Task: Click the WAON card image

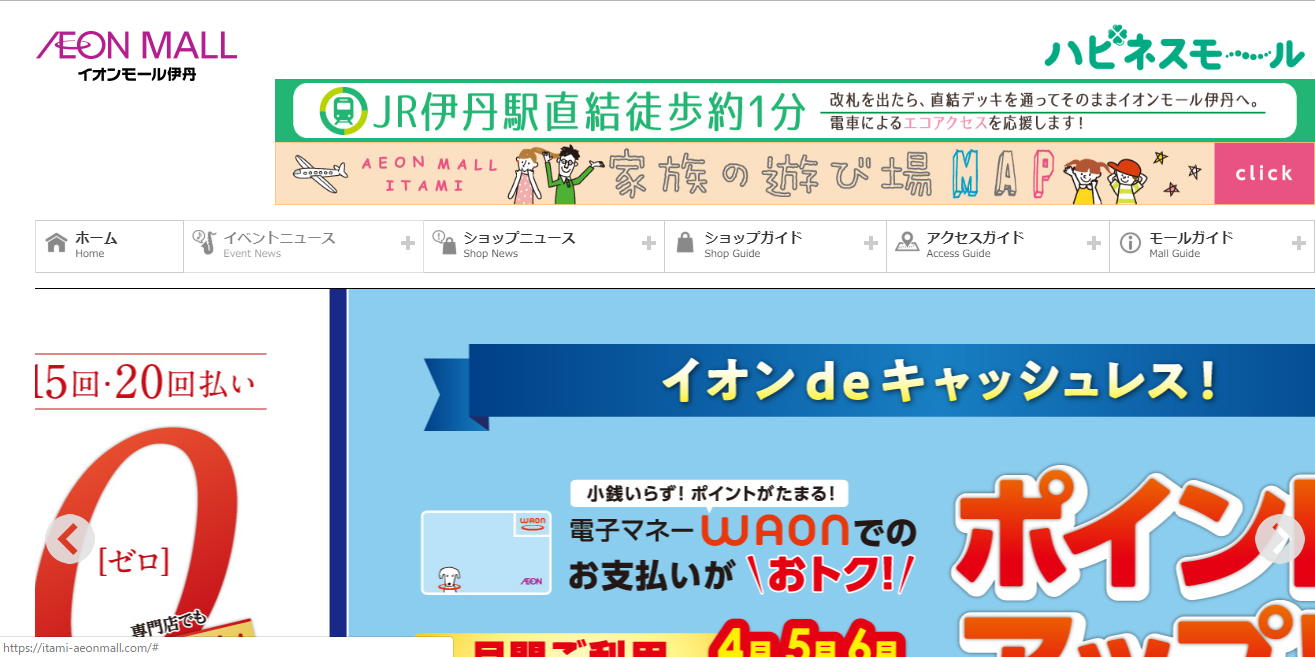Action: point(486,552)
